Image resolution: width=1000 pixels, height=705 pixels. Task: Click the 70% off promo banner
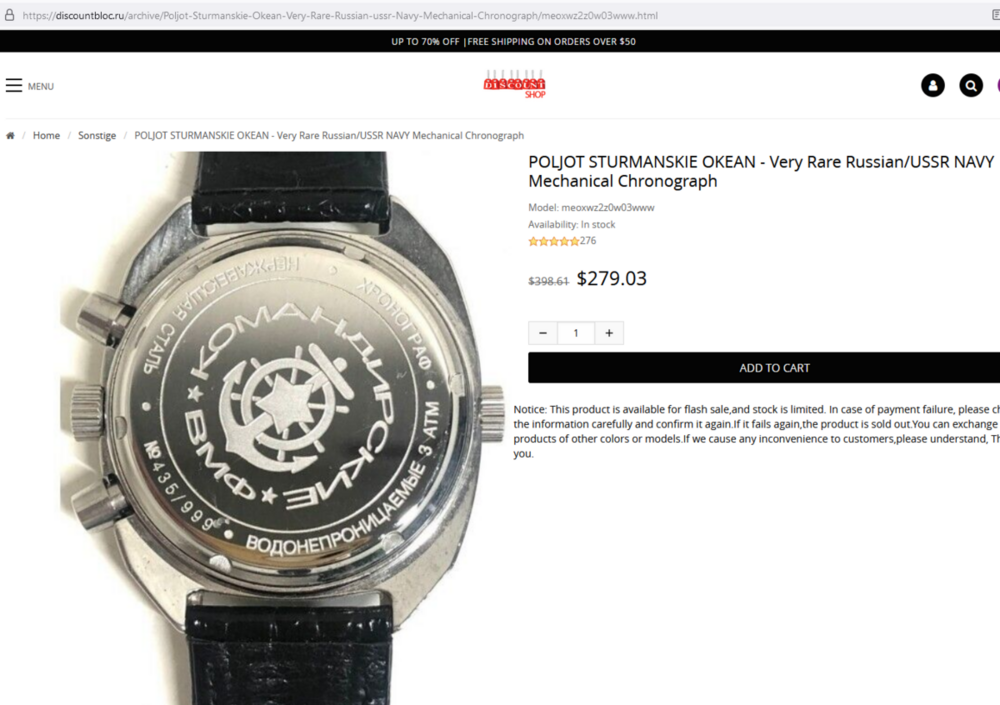click(513, 41)
